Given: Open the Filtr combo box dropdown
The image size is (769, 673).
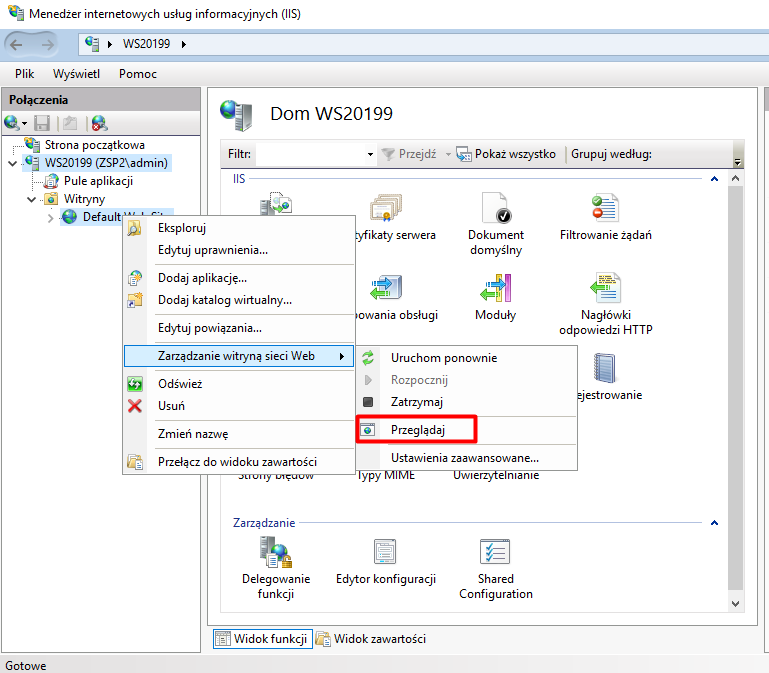Looking at the screenshot, I should (370, 154).
